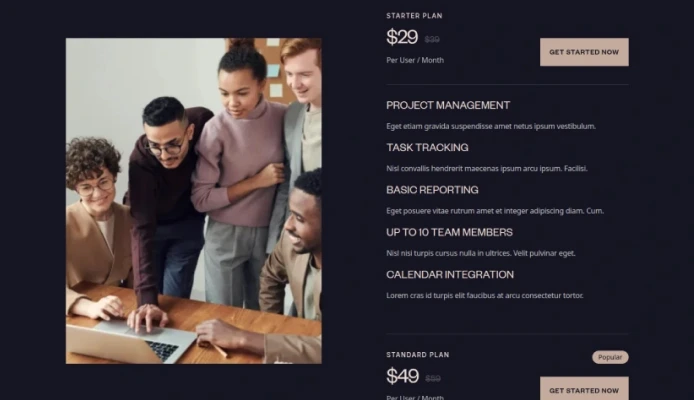The width and height of the screenshot is (694, 400).
Task: Select the Project Management heading
Action: point(448,105)
